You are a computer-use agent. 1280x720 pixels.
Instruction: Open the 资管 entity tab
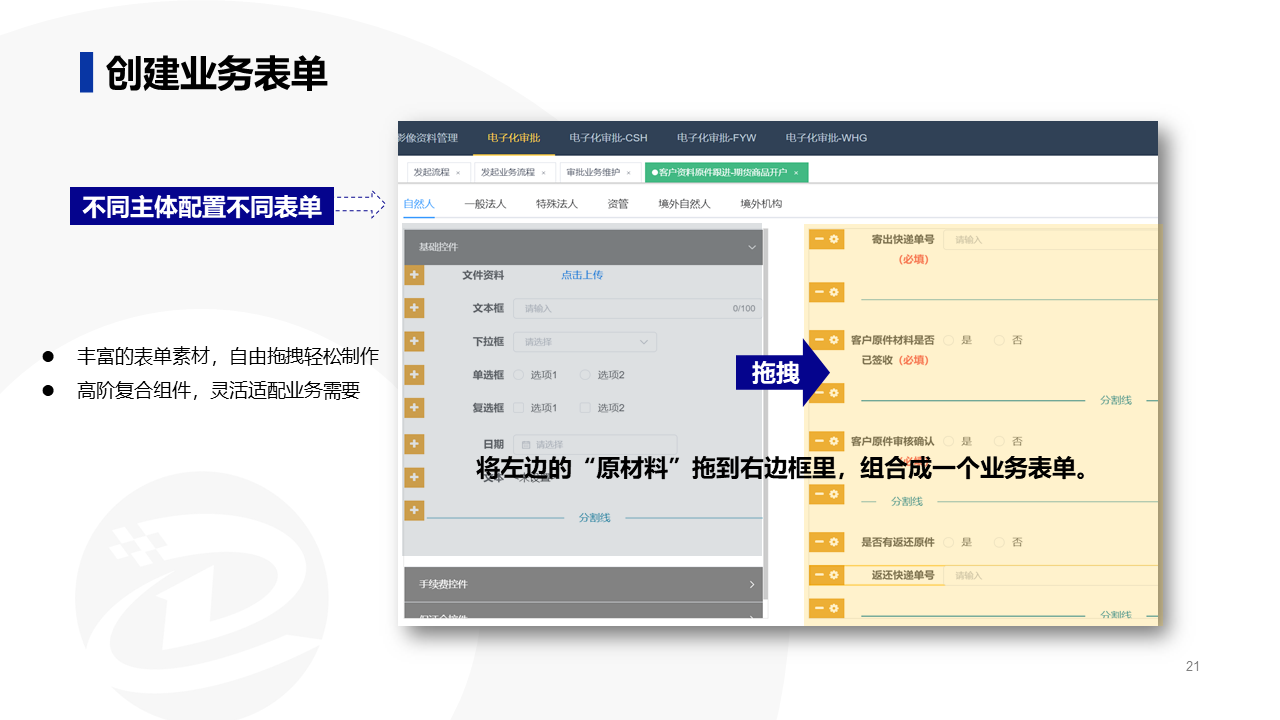[618, 204]
